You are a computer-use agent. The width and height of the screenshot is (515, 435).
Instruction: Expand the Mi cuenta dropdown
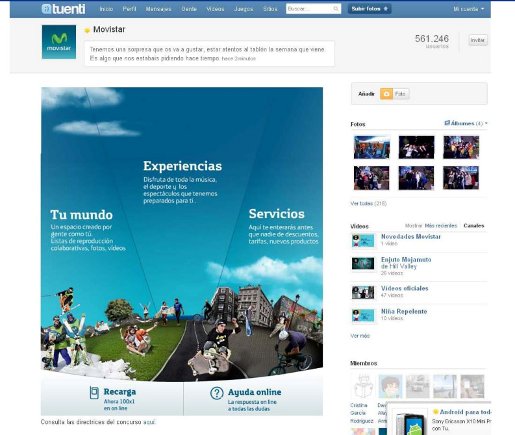[x=468, y=9]
